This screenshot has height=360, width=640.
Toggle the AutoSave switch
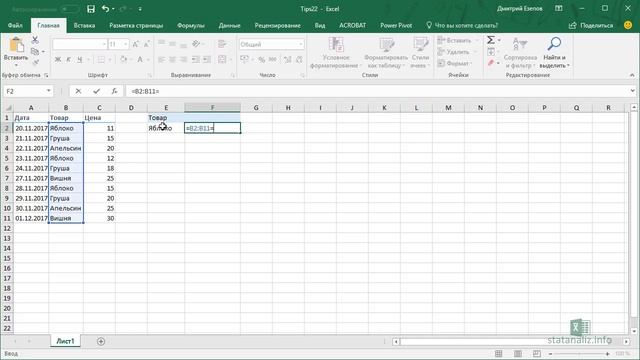coord(69,9)
